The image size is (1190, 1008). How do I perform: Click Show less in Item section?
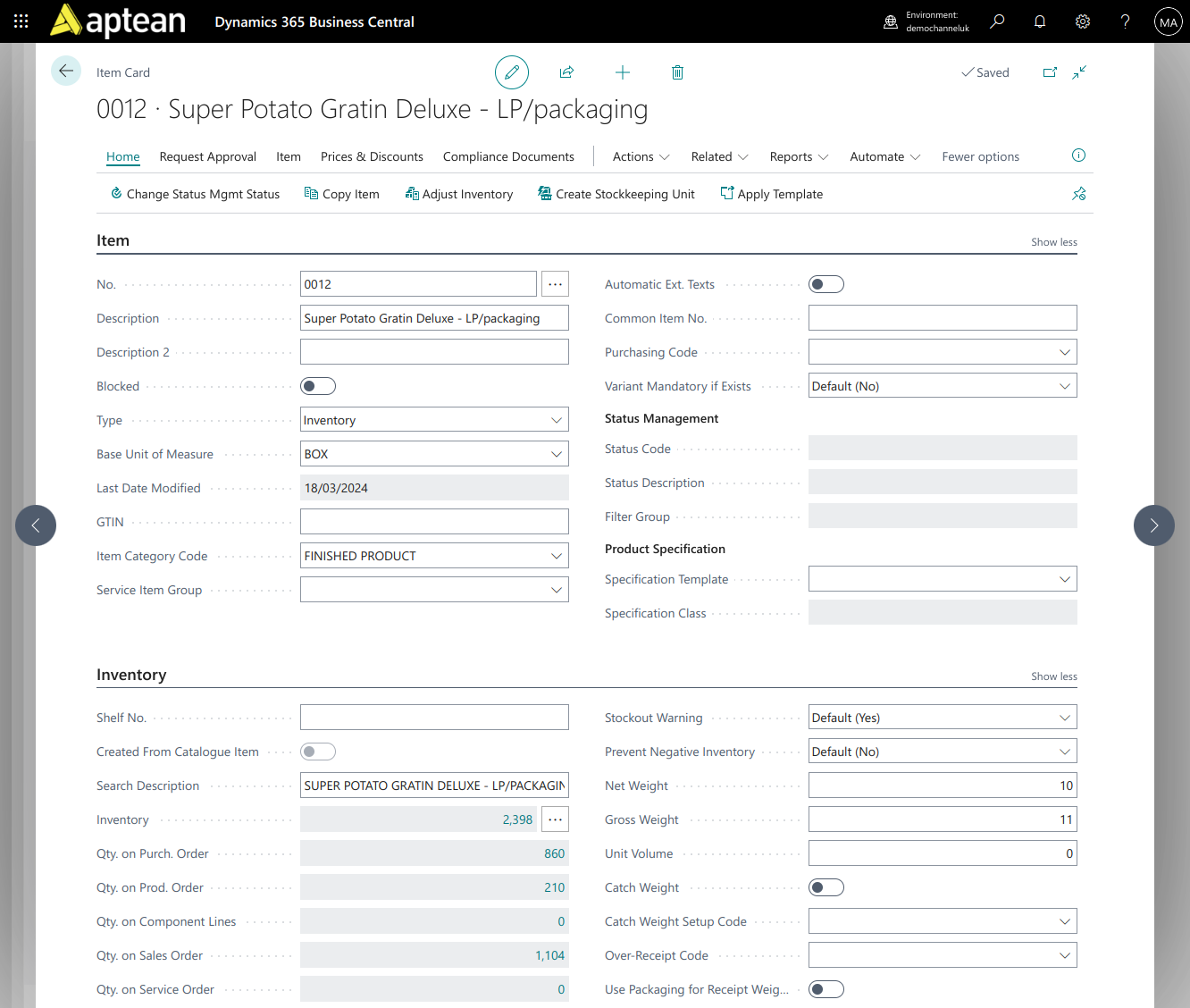pyautogui.click(x=1054, y=242)
